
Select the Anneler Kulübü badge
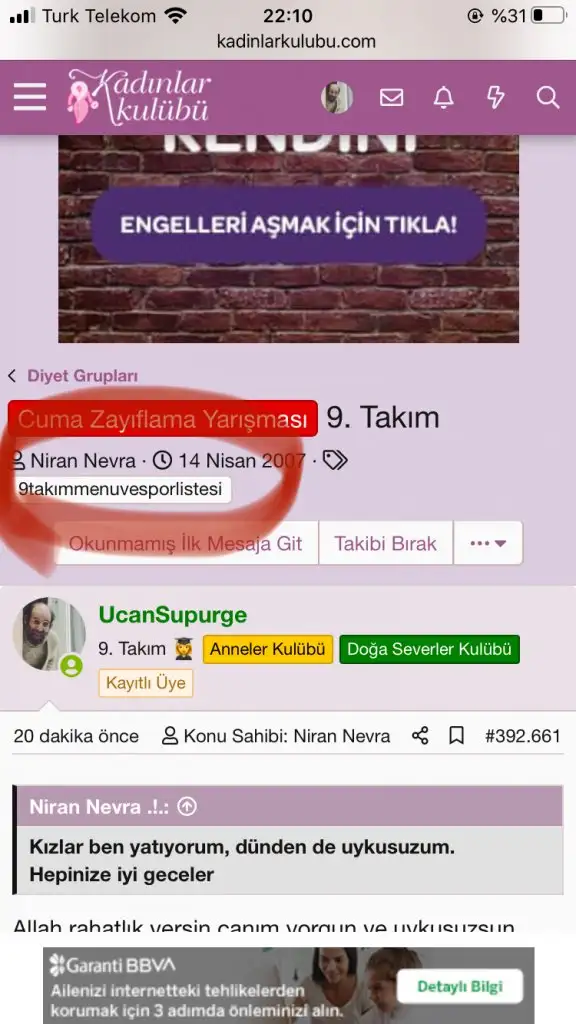[x=268, y=649]
